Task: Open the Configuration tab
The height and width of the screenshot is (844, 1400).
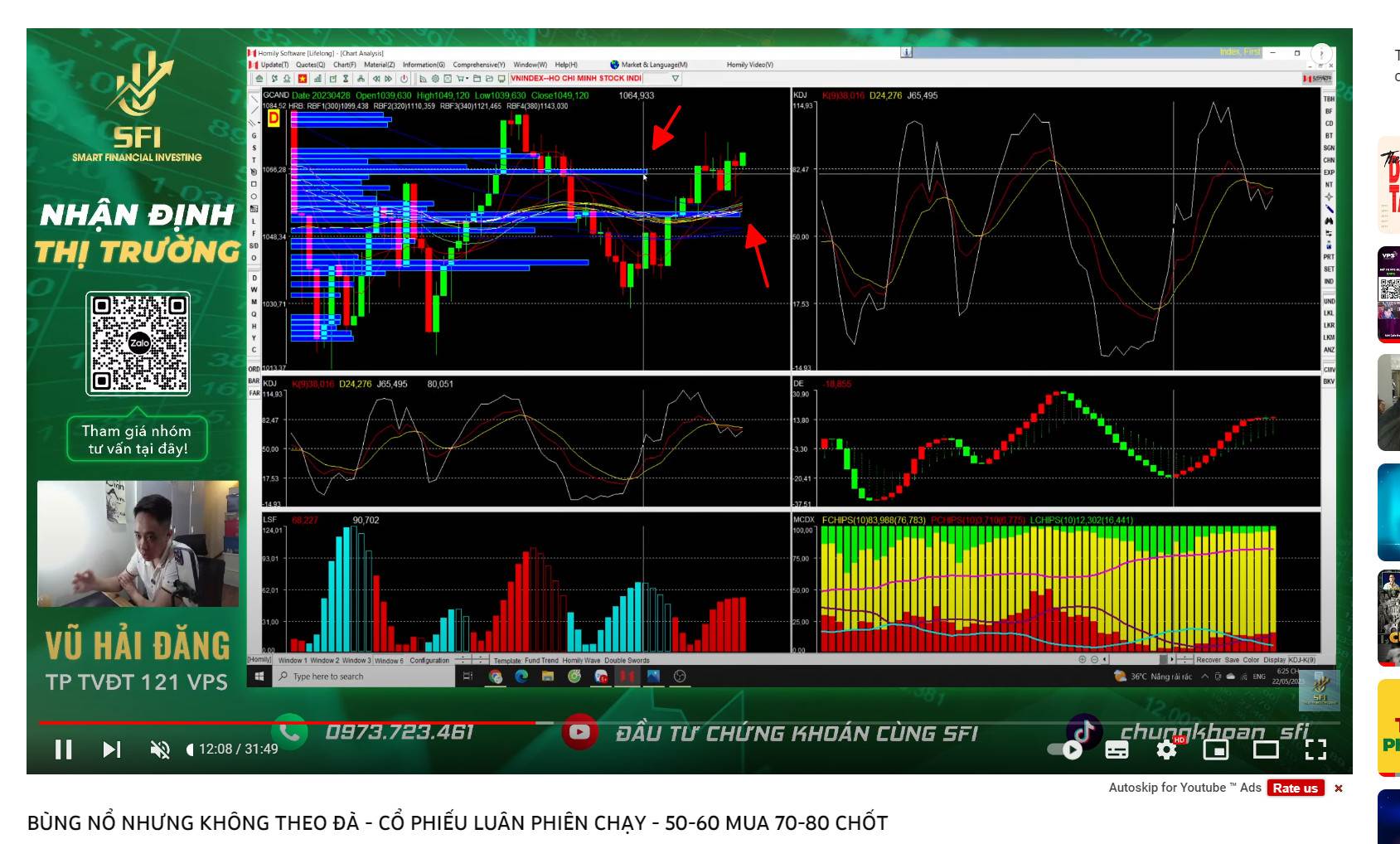Action: pyautogui.click(x=429, y=661)
